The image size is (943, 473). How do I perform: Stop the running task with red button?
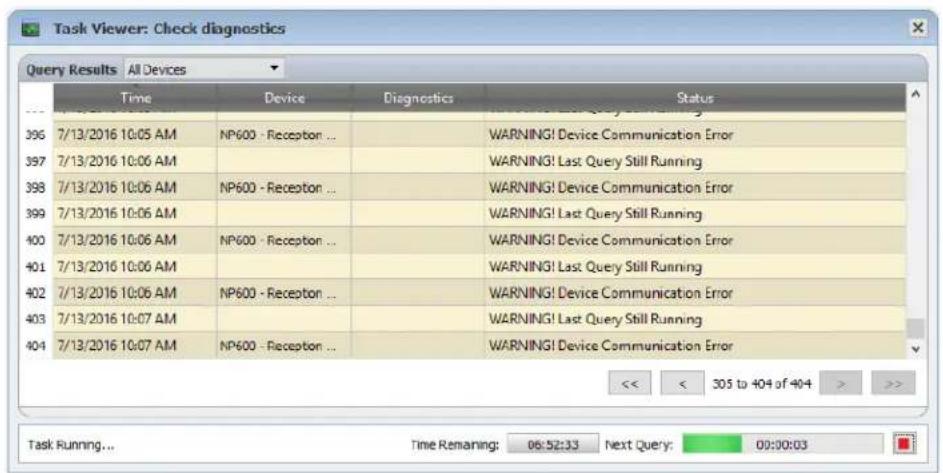click(x=903, y=444)
